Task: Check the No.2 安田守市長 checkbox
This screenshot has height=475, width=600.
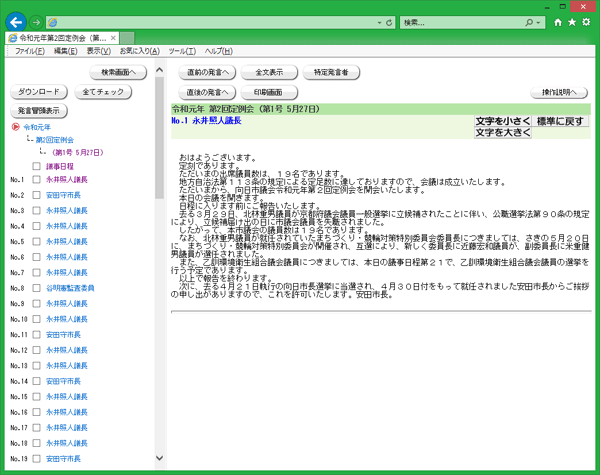Action: [36, 195]
